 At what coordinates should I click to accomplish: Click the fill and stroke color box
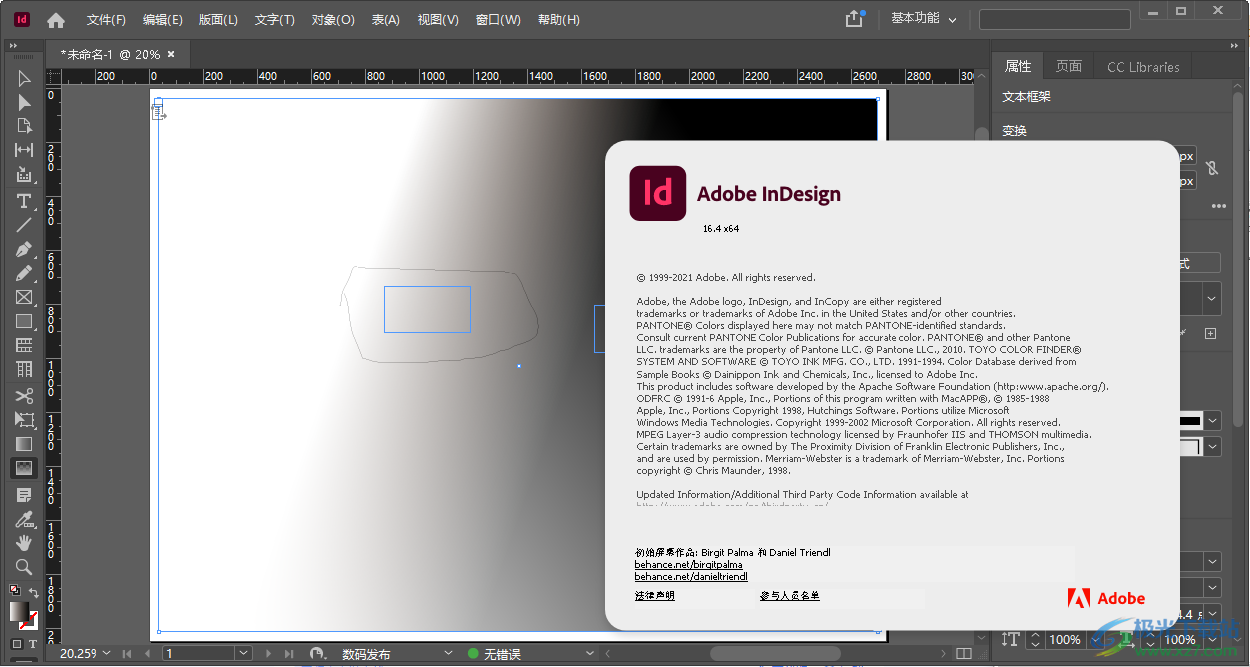pos(23,615)
